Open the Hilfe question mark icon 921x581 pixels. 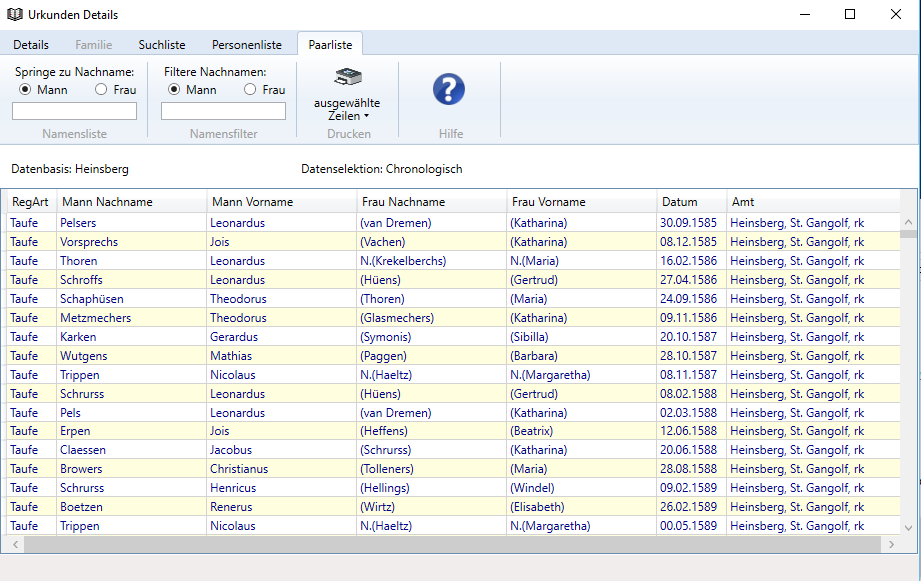[x=449, y=90]
